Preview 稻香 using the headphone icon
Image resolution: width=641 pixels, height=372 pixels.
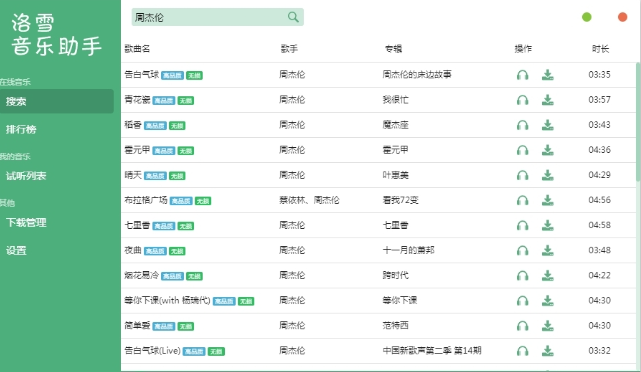(522, 125)
